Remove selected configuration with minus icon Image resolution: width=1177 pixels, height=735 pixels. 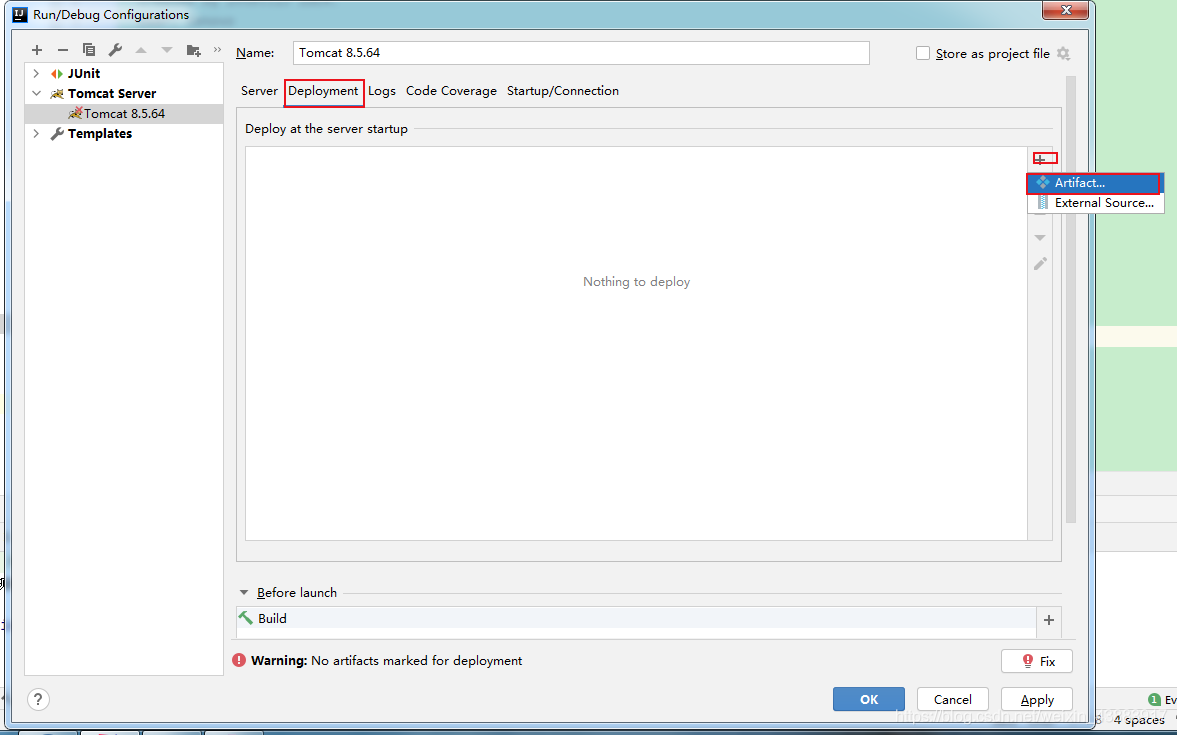(x=63, y=50)
